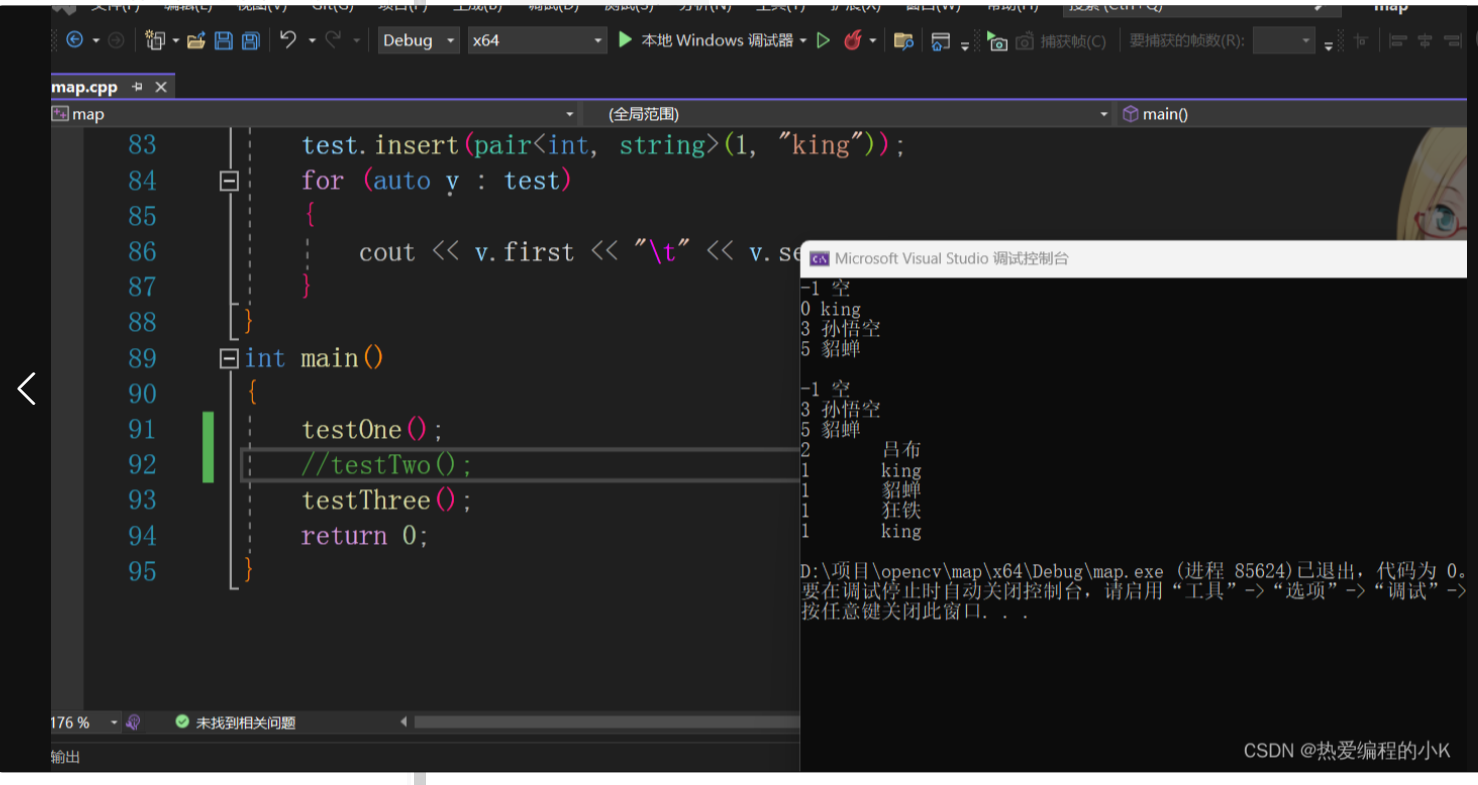1478x785 pixels.
Task: Click the horizontal scrollbar left arrow
Action: coord(404,722)
